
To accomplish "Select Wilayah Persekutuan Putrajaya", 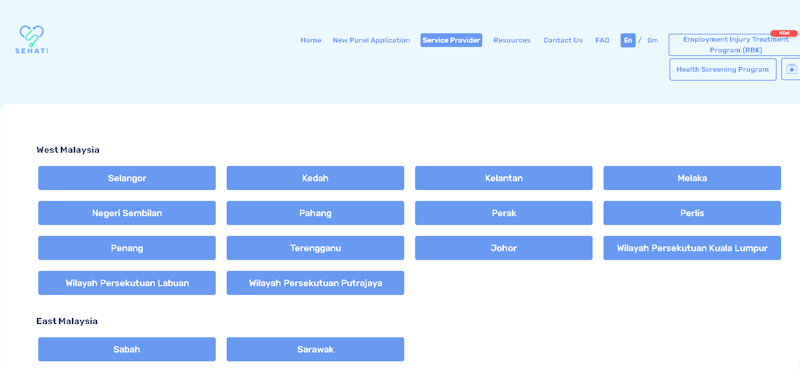I will 315,283.
